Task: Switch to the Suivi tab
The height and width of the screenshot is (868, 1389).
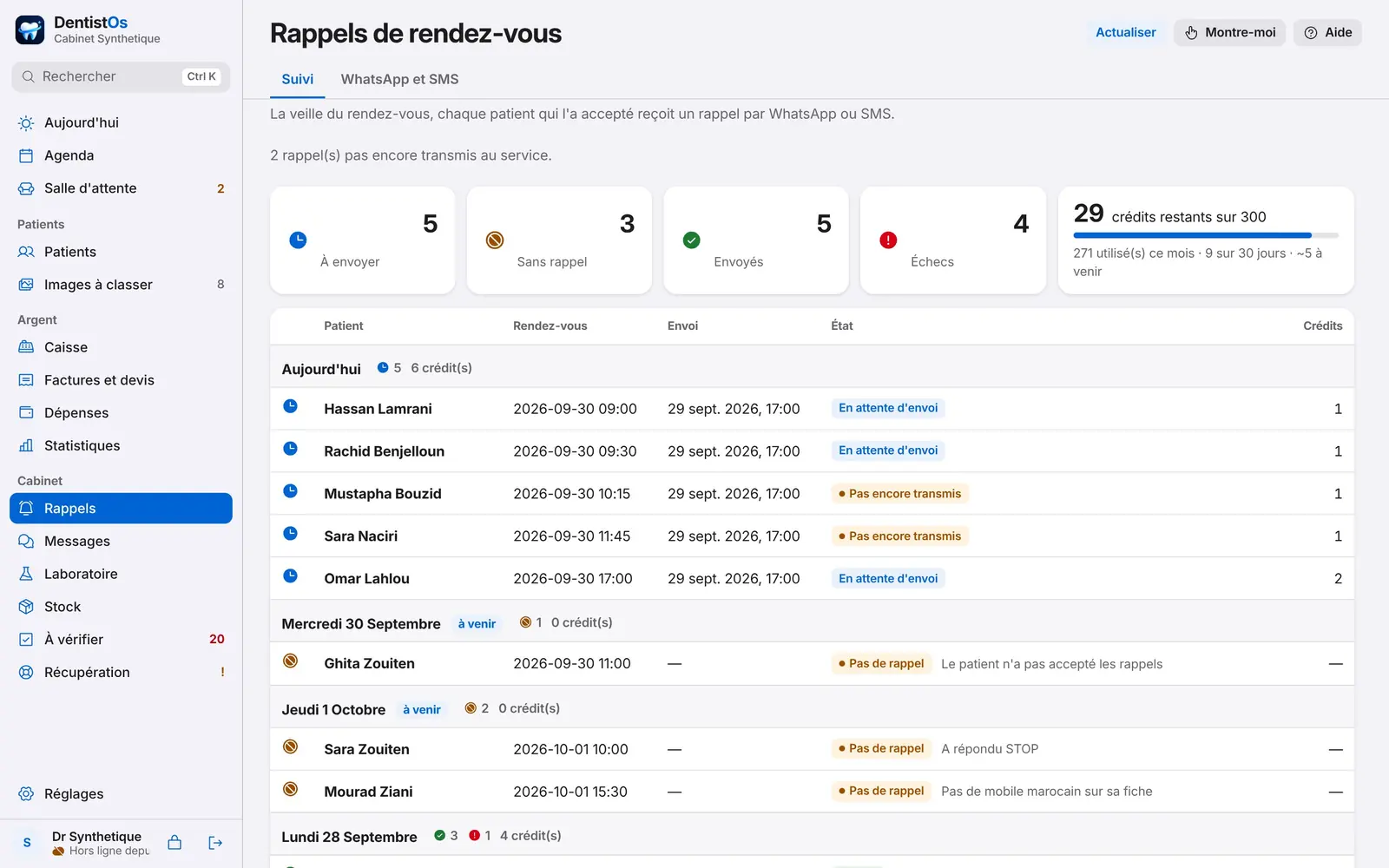Action: (x=297, y=79)
